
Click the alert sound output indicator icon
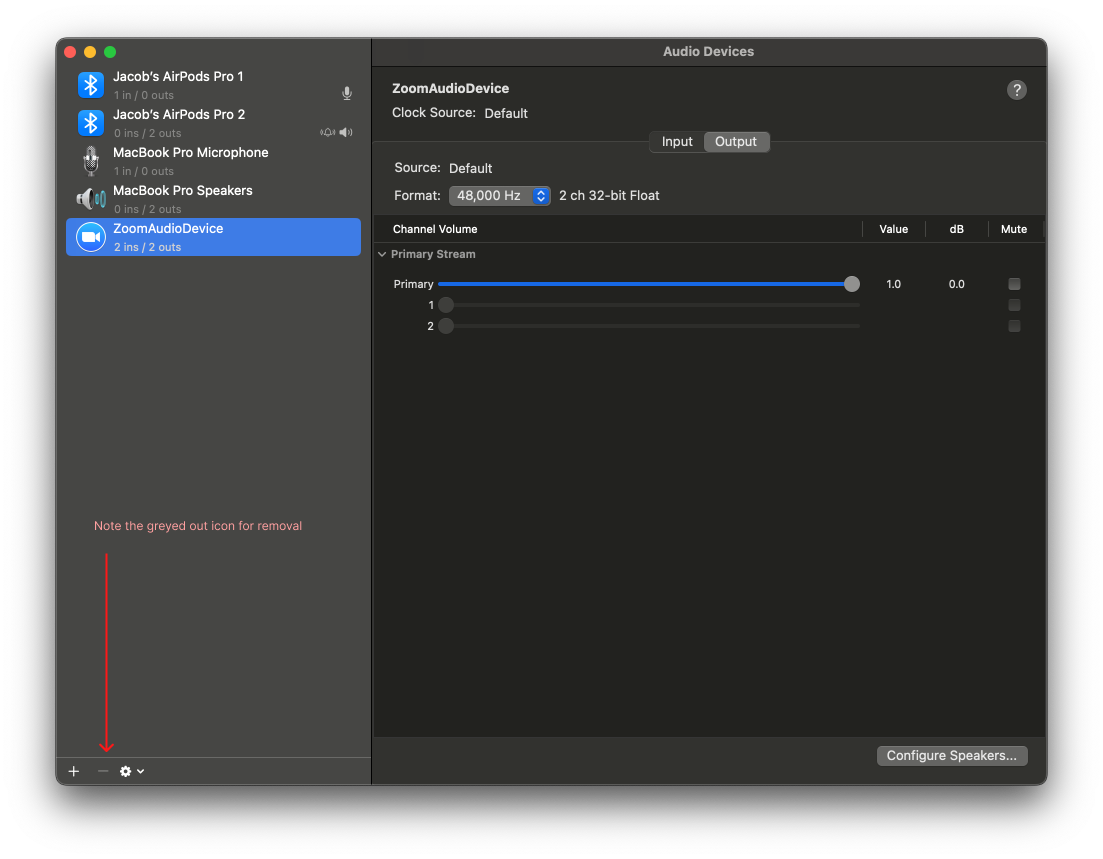328,132
